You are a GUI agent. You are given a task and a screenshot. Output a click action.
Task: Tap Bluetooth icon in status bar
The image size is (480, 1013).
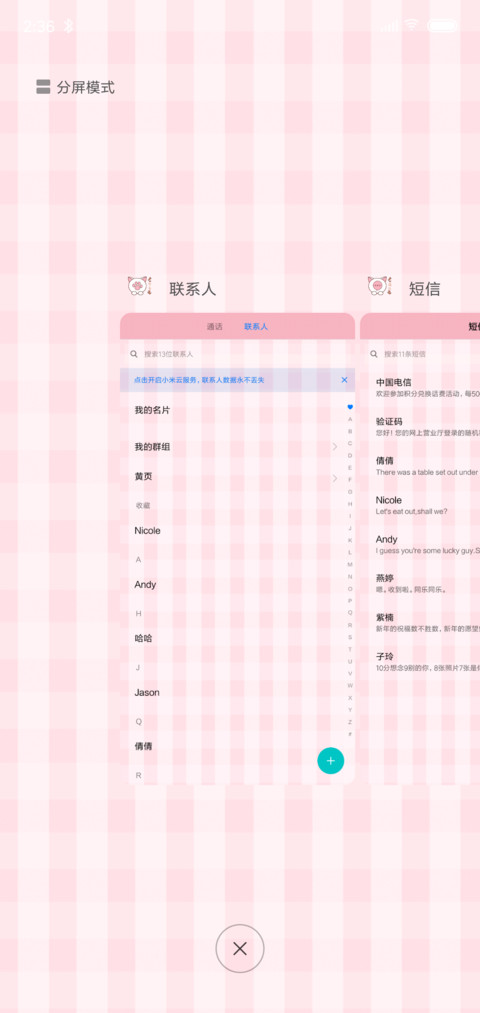coord(68,26)
